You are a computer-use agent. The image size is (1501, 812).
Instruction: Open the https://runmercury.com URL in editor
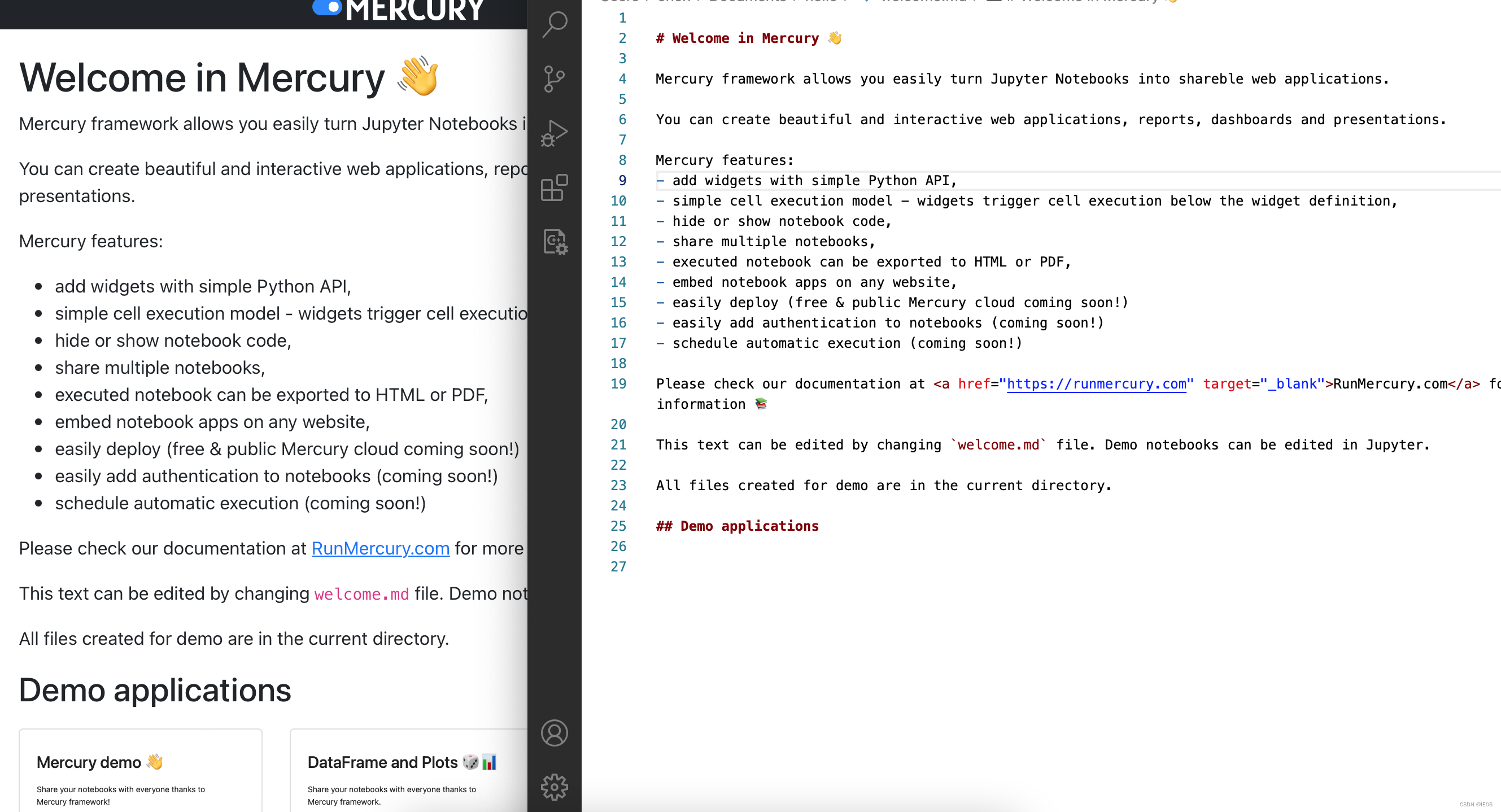pyautogui.click(x=1096, y=384)
